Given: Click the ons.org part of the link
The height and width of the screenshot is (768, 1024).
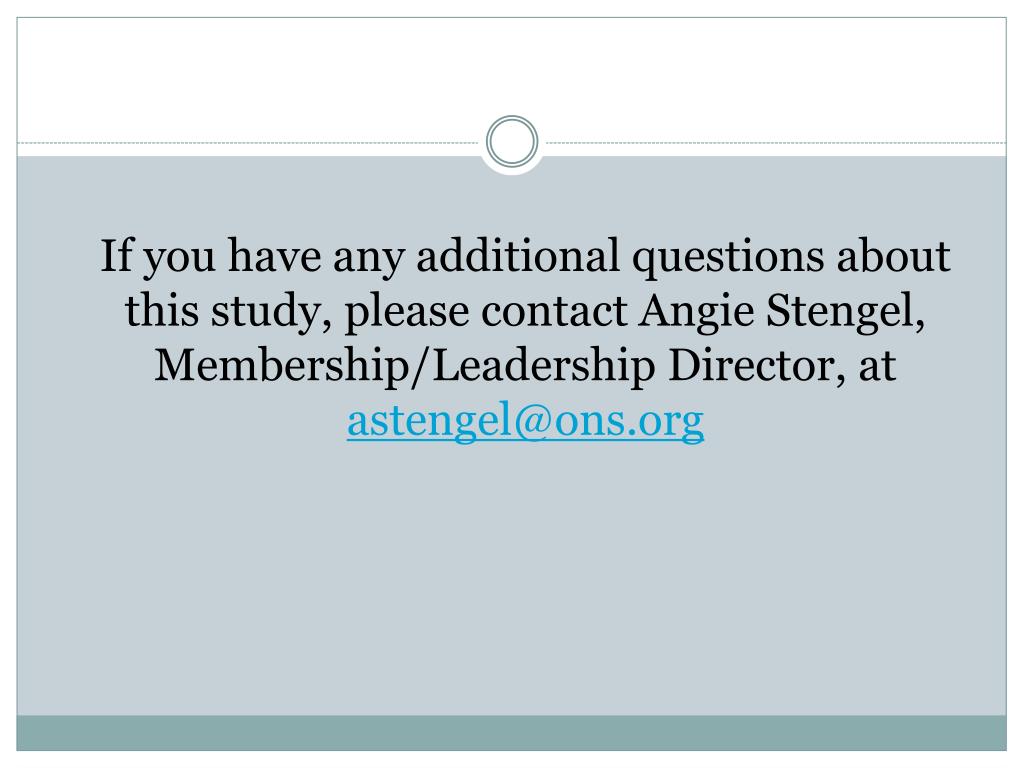Looking at the screenshot, I should pos(629,422).
